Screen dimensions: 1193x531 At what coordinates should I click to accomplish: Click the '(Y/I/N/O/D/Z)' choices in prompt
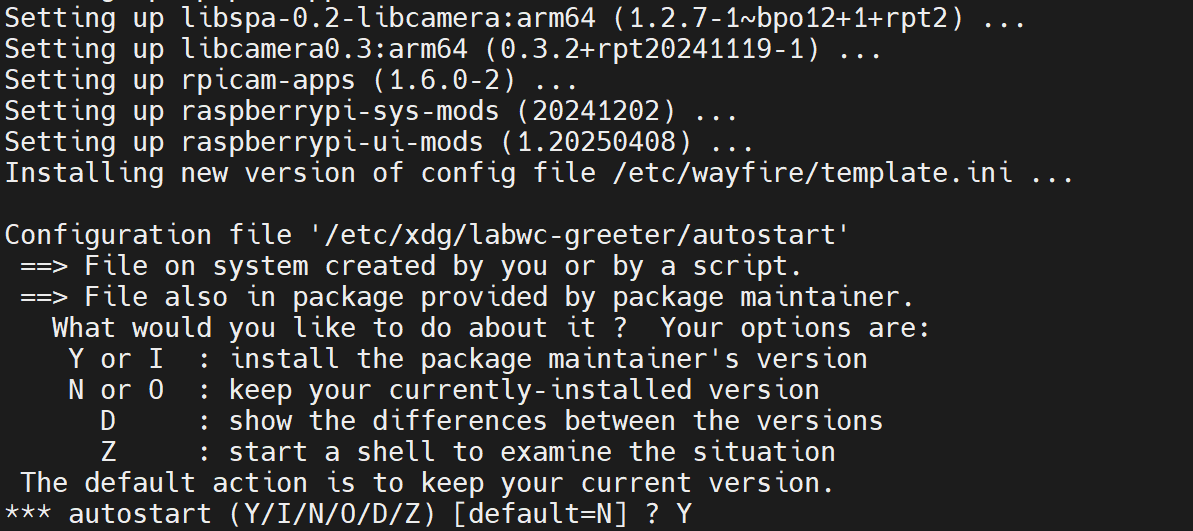tap(332, 514)
